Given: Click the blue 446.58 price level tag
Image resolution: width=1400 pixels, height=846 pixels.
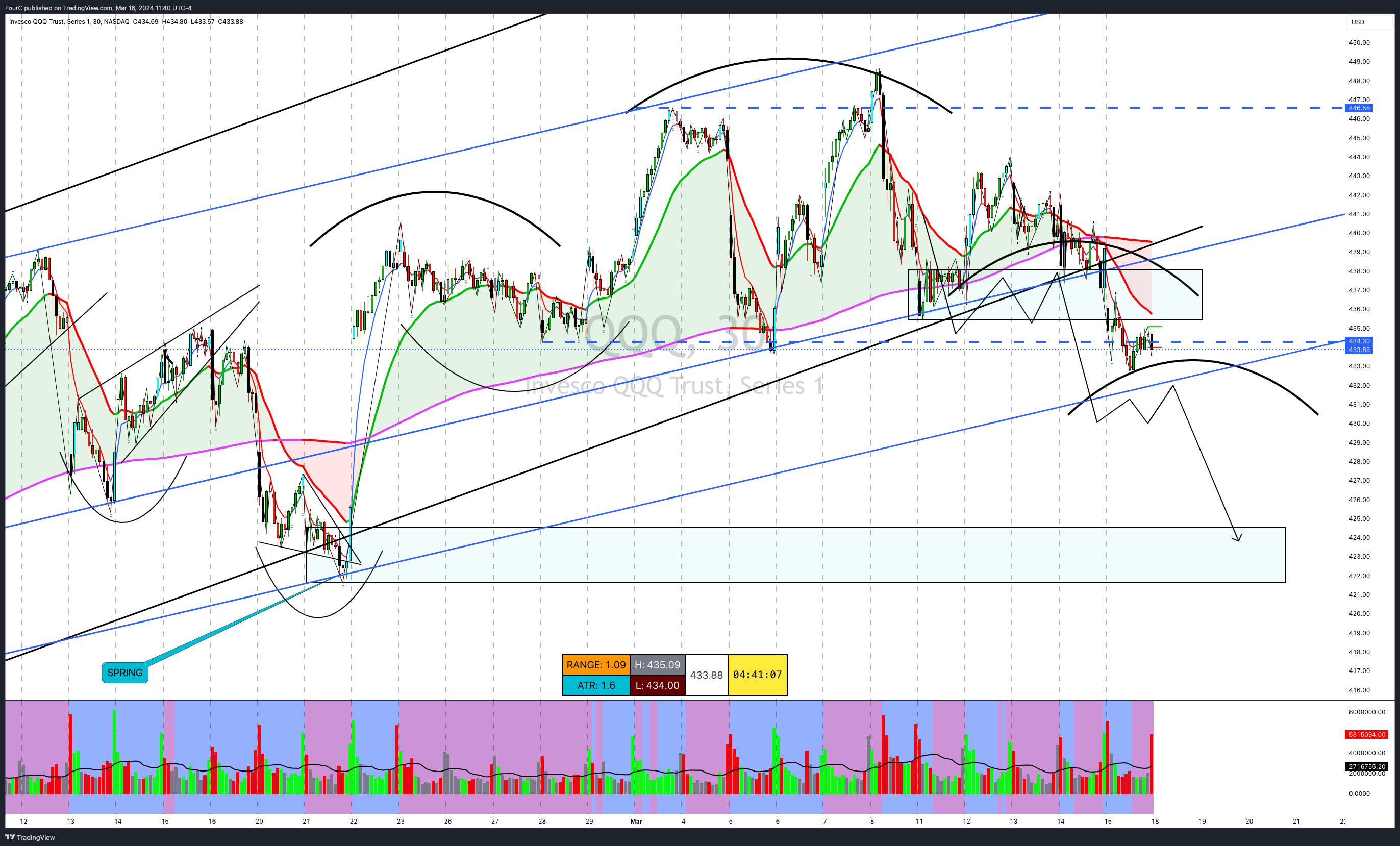Looking at the screenshot, I should coord(1359,108).
